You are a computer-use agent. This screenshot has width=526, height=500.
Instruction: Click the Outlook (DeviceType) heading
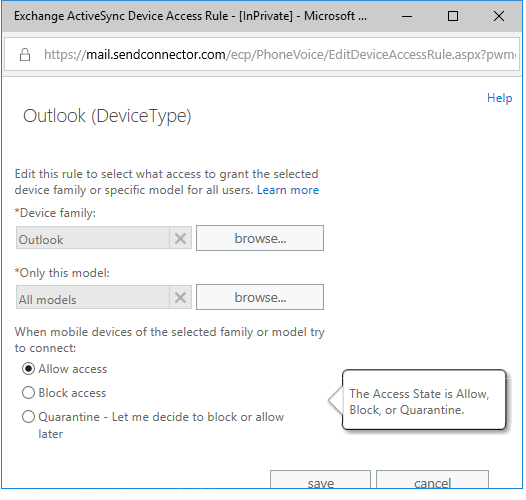tap(107, 116)
